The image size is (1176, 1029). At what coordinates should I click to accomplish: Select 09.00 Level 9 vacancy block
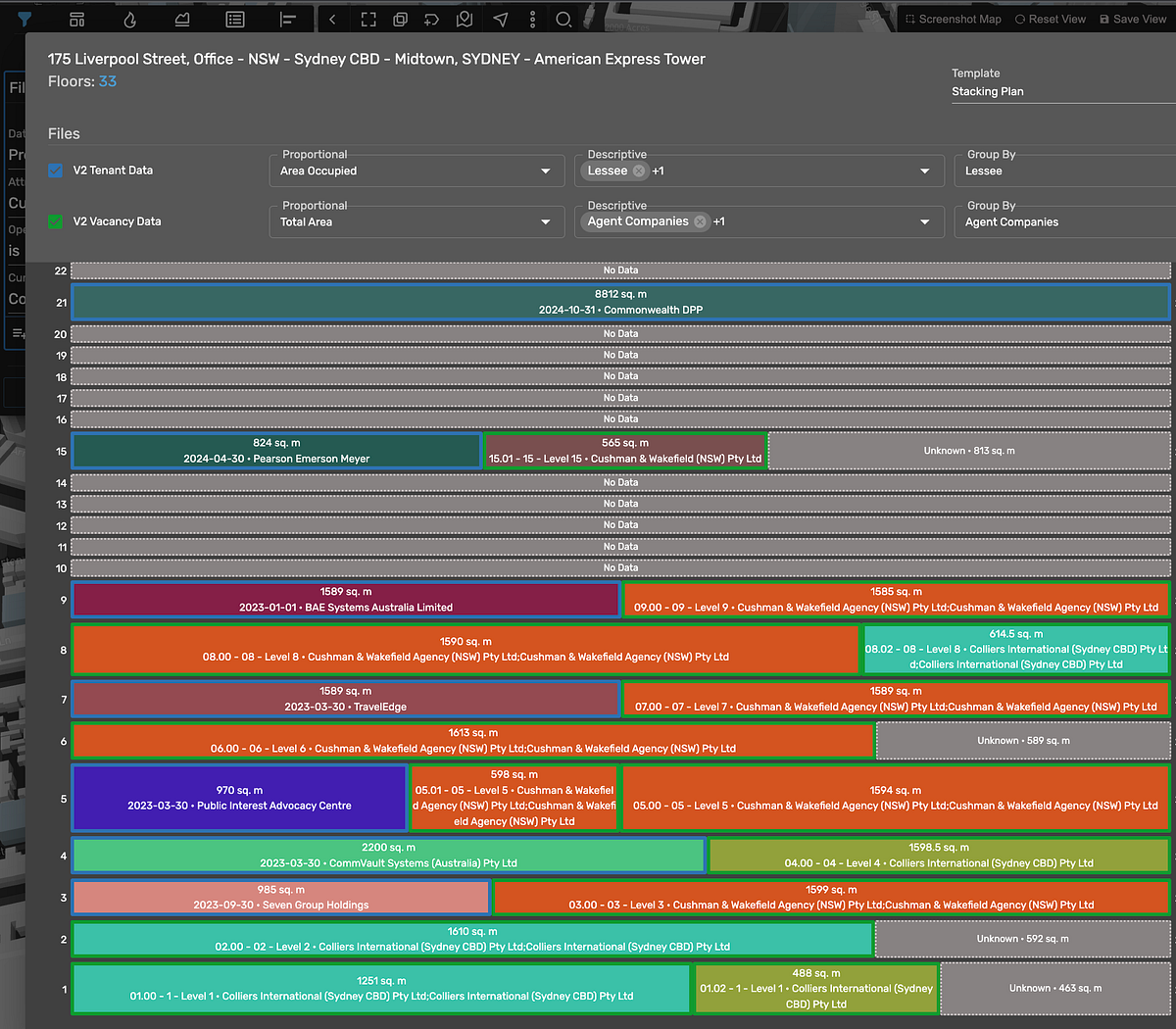coord(896,600)
